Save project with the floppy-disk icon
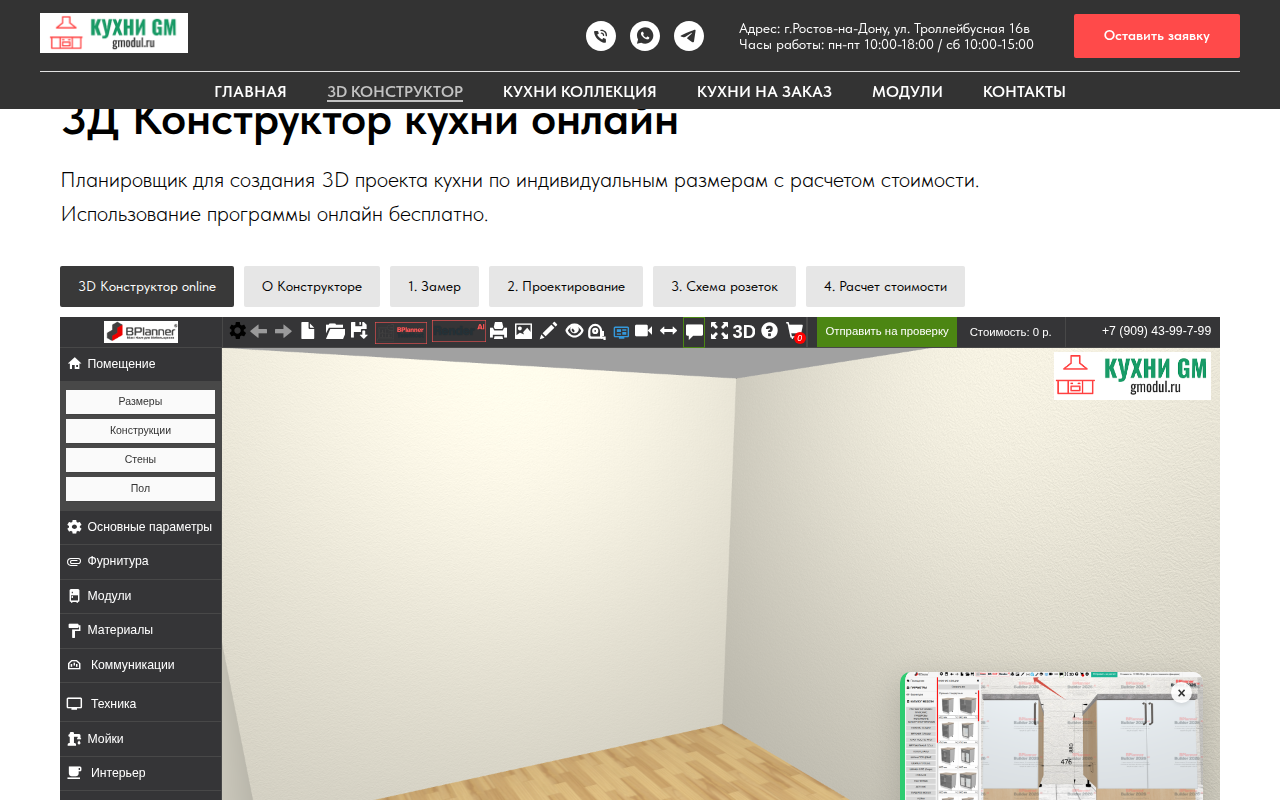This screenshot has height=800, width=1280. coord(359,331)
